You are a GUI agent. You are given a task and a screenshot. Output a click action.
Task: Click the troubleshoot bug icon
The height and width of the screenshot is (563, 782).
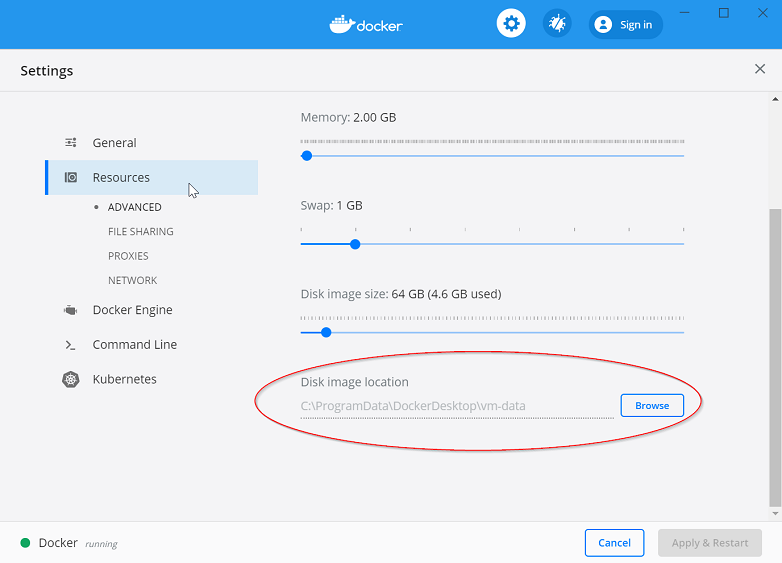pos(557,23)
